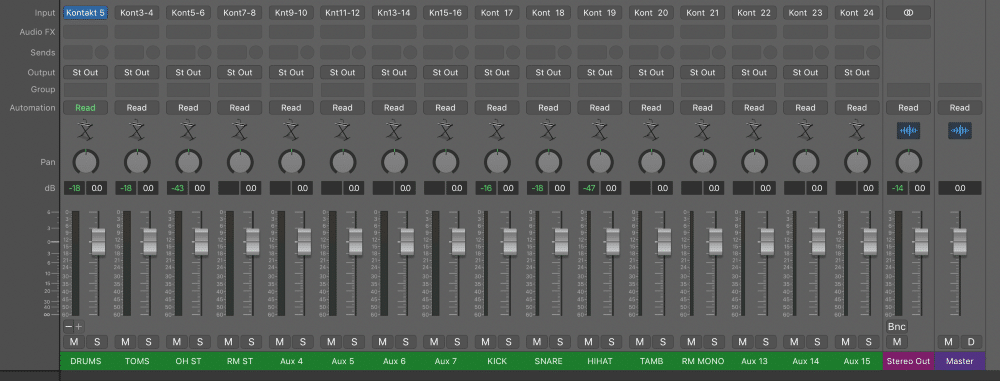
Task: Open the TOMS St Out output menu
Action: (136, 73)
